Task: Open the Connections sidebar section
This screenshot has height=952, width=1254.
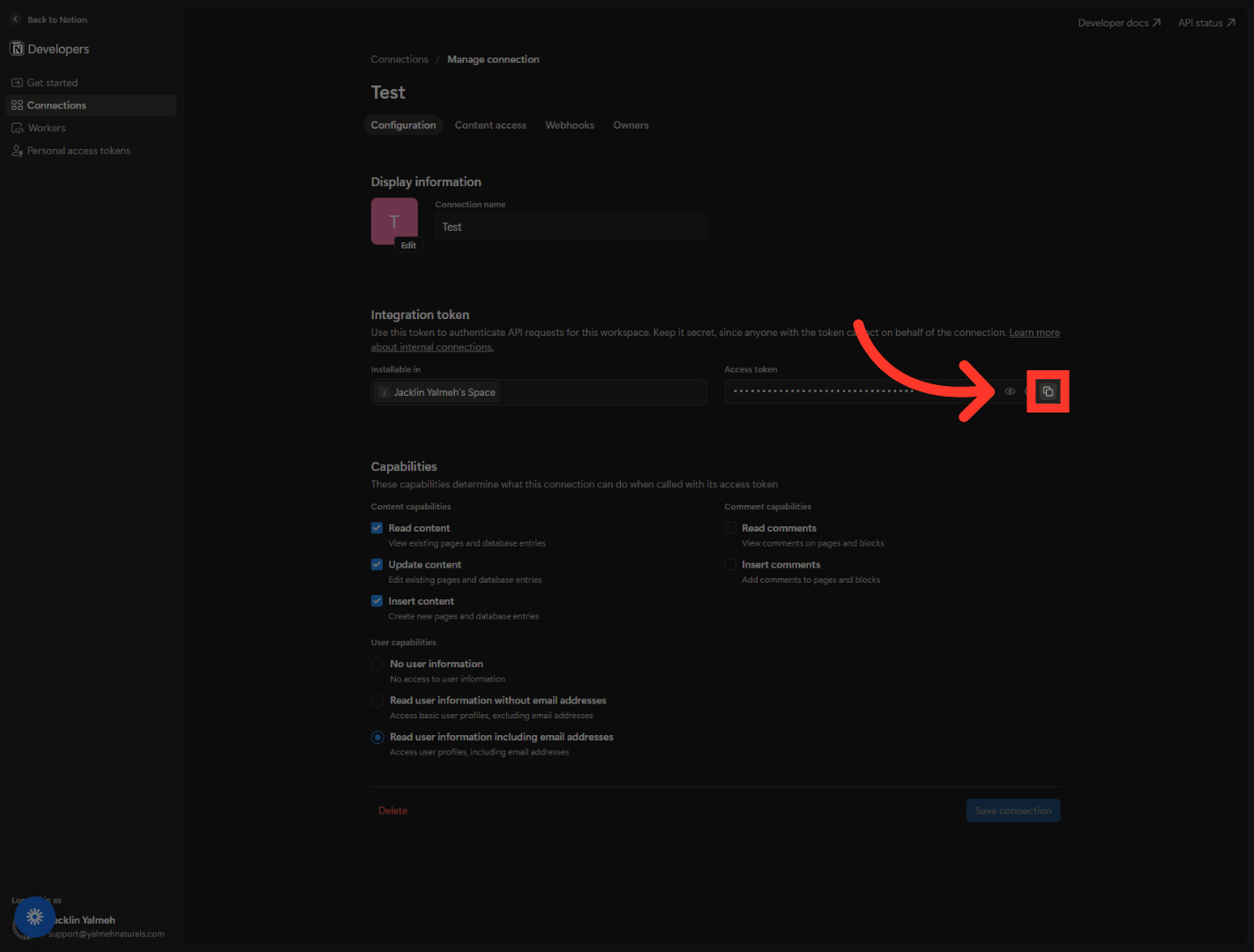Action: pos(91,106)
